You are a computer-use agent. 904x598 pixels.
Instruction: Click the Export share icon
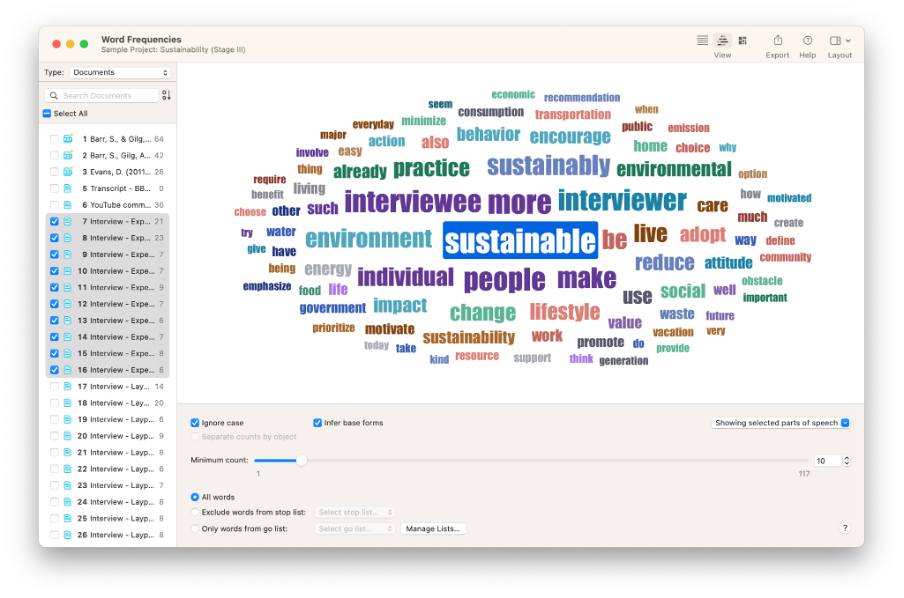click(x=777, y=40)
